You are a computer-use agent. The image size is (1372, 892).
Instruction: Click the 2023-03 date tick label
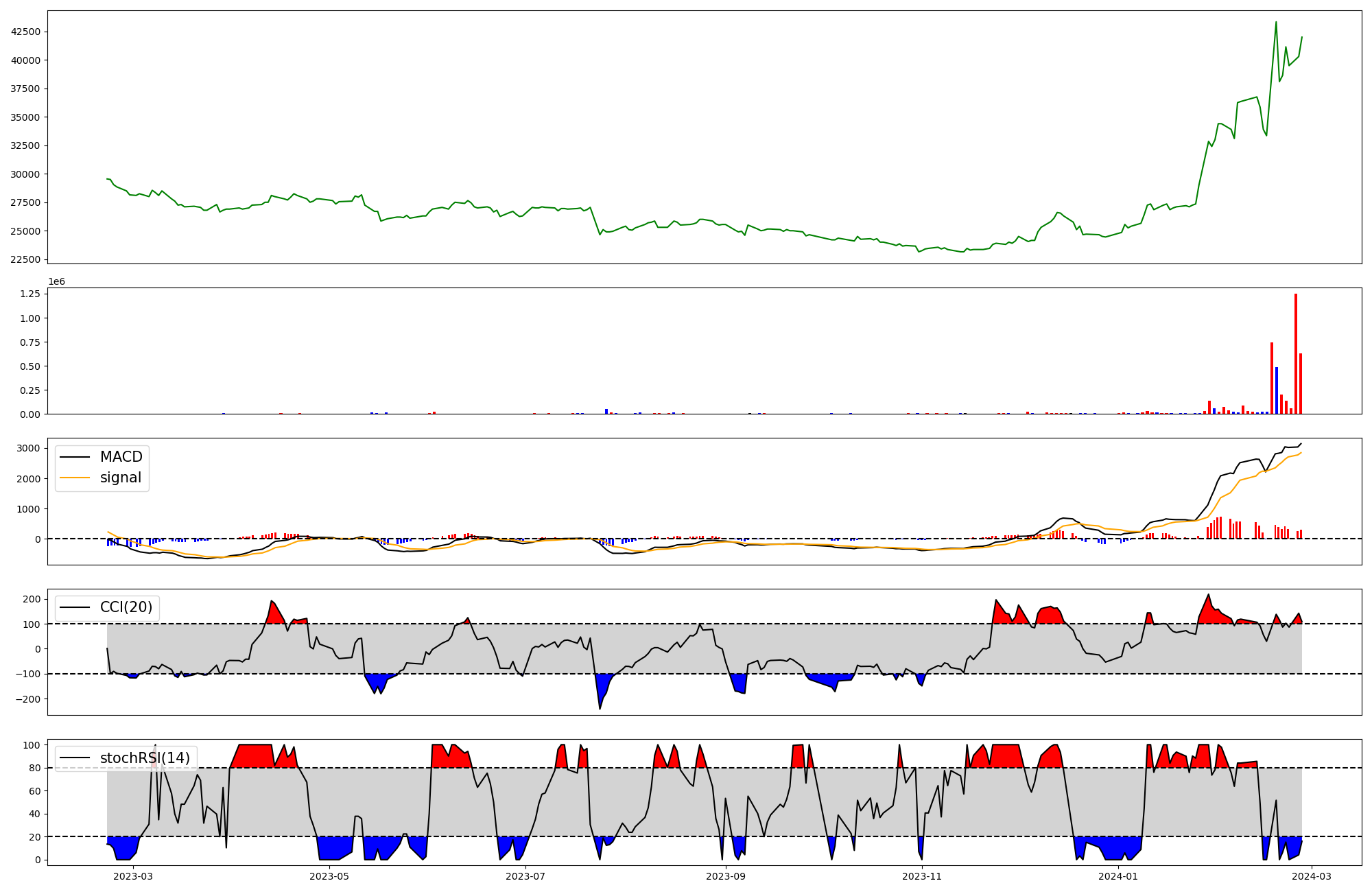click(x=133, y=876)
